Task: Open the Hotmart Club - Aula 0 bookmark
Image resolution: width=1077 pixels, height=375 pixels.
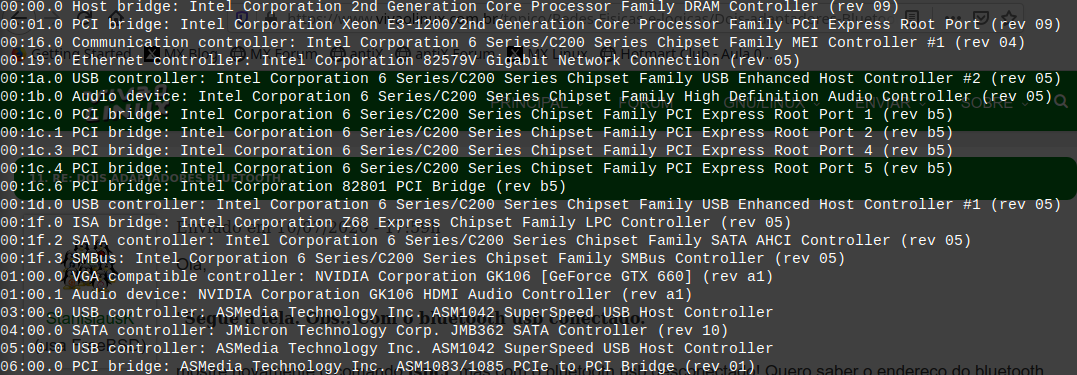Action: click(x=682, y=53)
